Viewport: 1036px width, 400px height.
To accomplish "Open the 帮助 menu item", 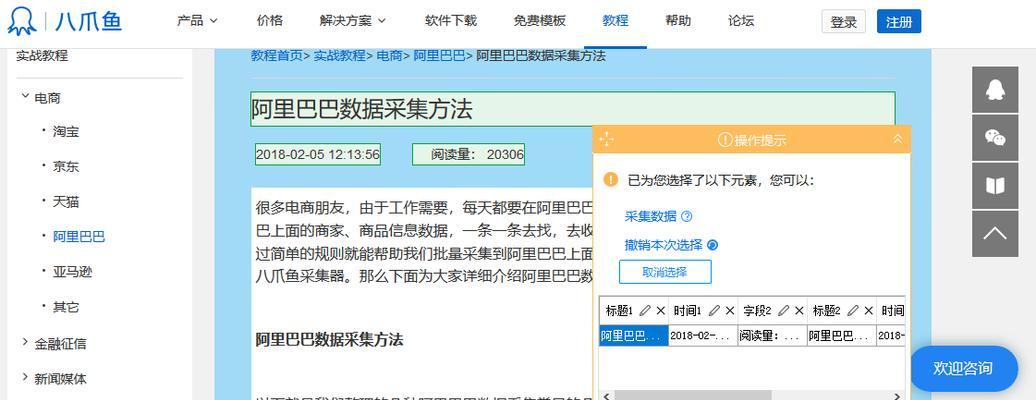I will [678, 20].
